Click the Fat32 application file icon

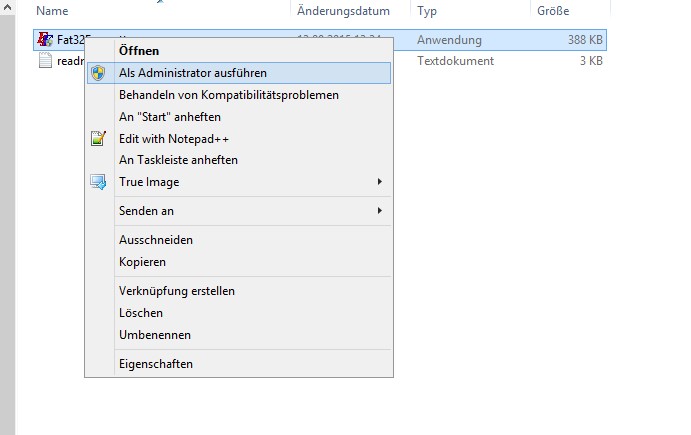(45, 40)
